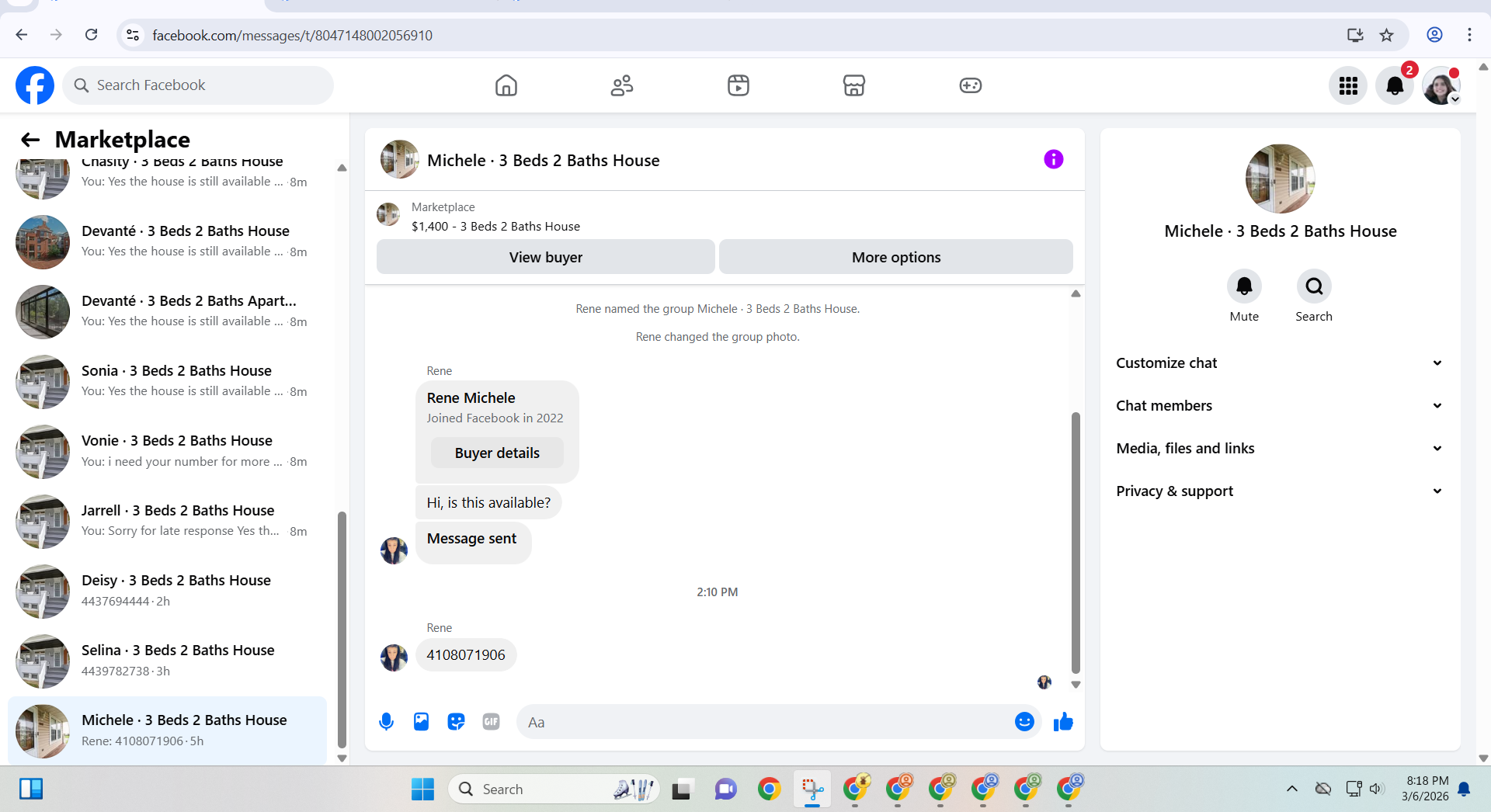Open Buyer details for Rene Michele
Viewport: 1491px width, 812px height.
click(x=497, y=453)
